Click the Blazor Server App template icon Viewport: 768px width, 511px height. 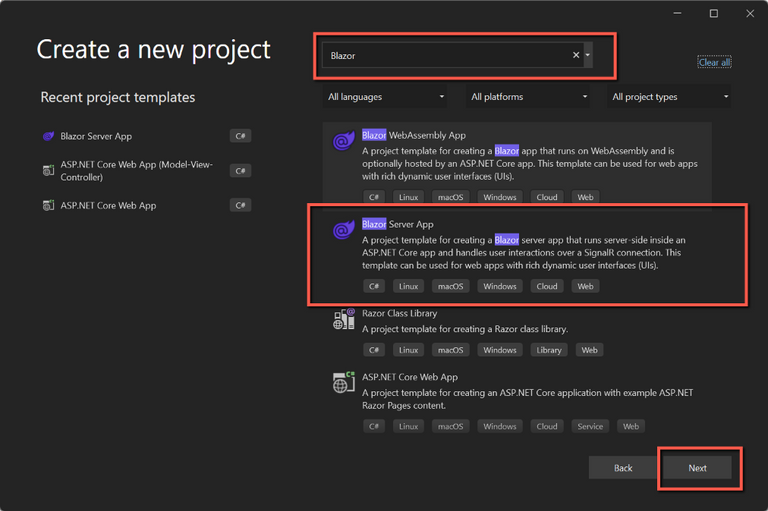[x=344, y=231]
